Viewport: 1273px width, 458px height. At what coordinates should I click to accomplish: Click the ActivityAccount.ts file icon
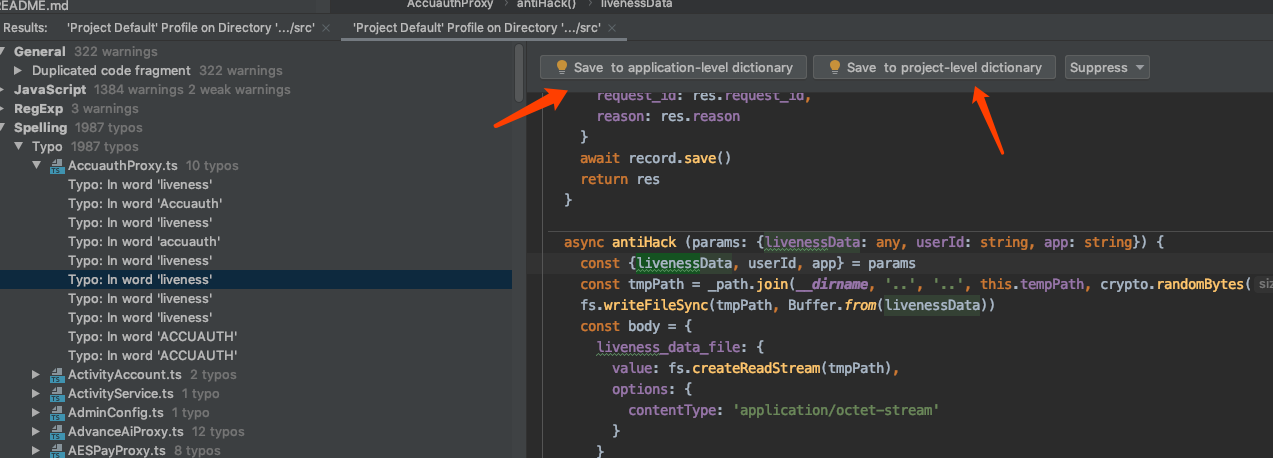(x=57, y=375)
